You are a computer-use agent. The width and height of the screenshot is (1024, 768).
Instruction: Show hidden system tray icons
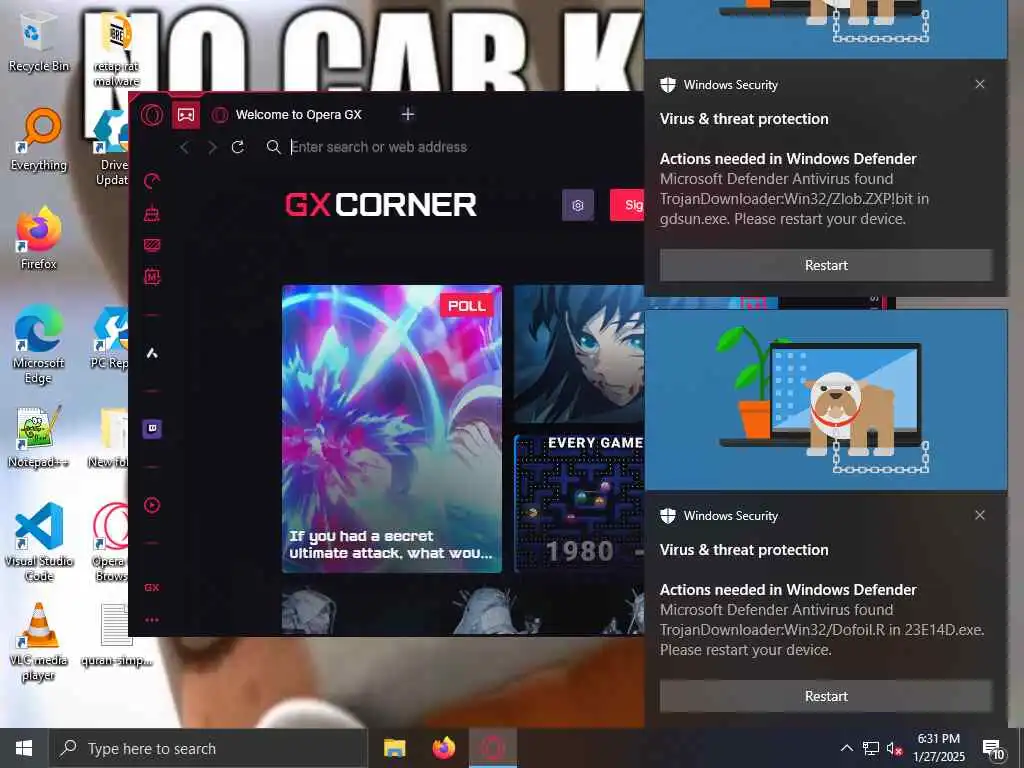846,748
